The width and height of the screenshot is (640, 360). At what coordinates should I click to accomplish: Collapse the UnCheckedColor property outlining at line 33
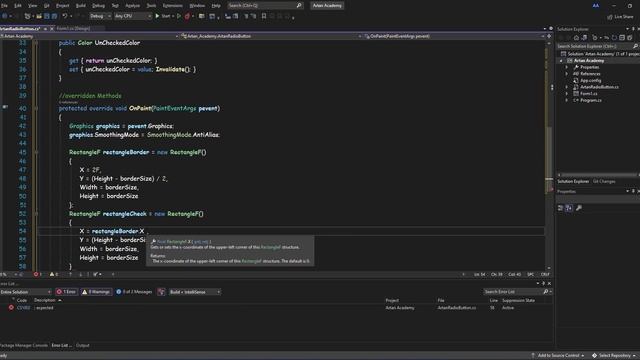36,43
